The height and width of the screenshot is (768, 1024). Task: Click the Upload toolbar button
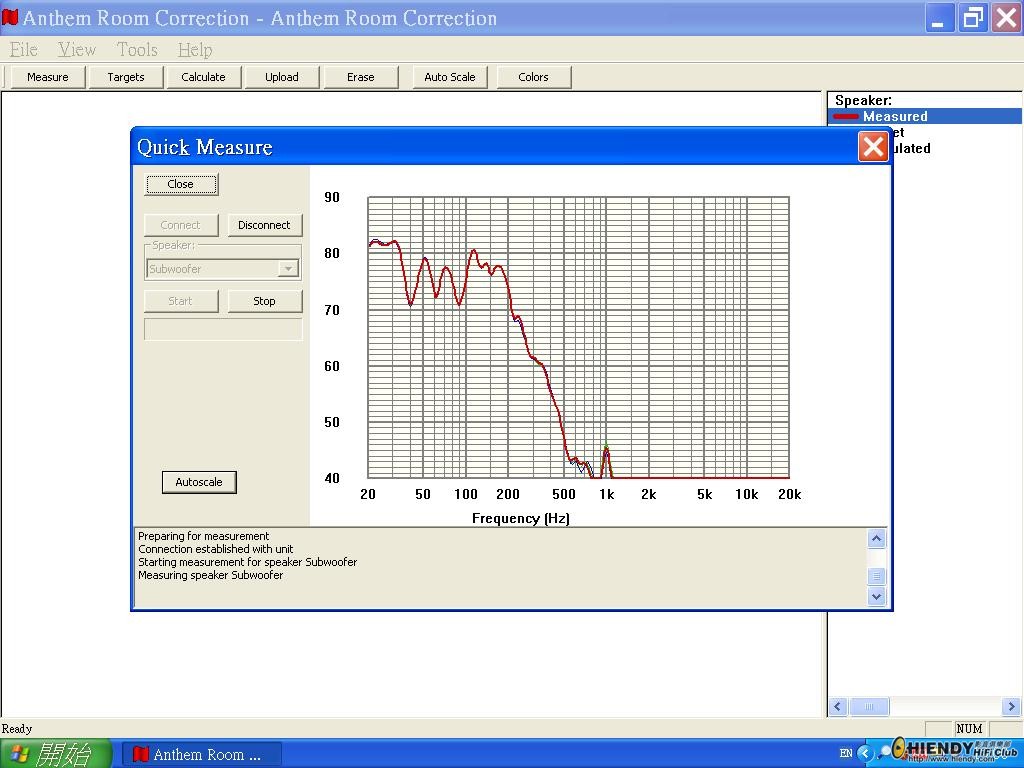[281, 77]
